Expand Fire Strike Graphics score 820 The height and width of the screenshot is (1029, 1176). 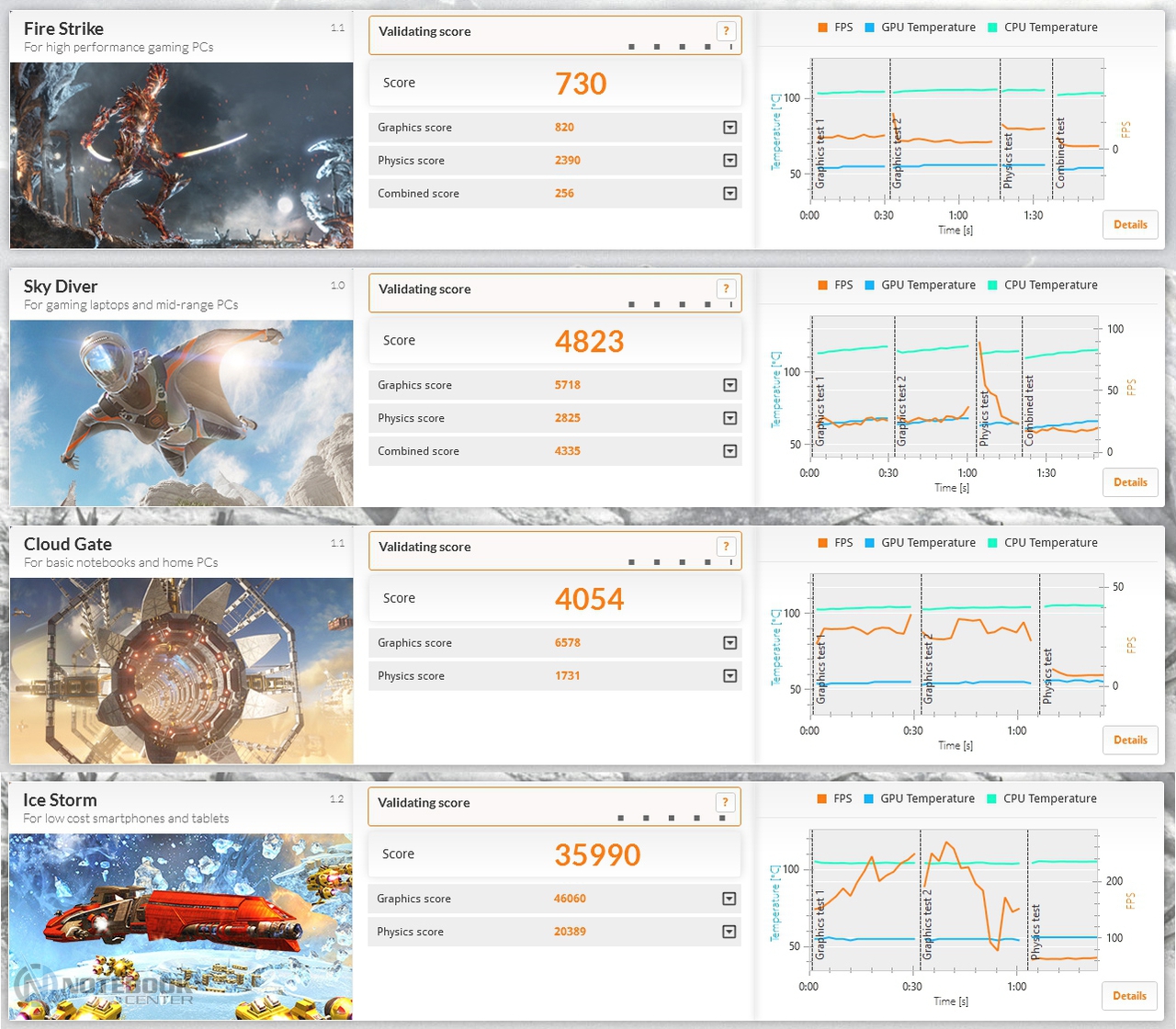pyautogui.click(x=729, y=128)
